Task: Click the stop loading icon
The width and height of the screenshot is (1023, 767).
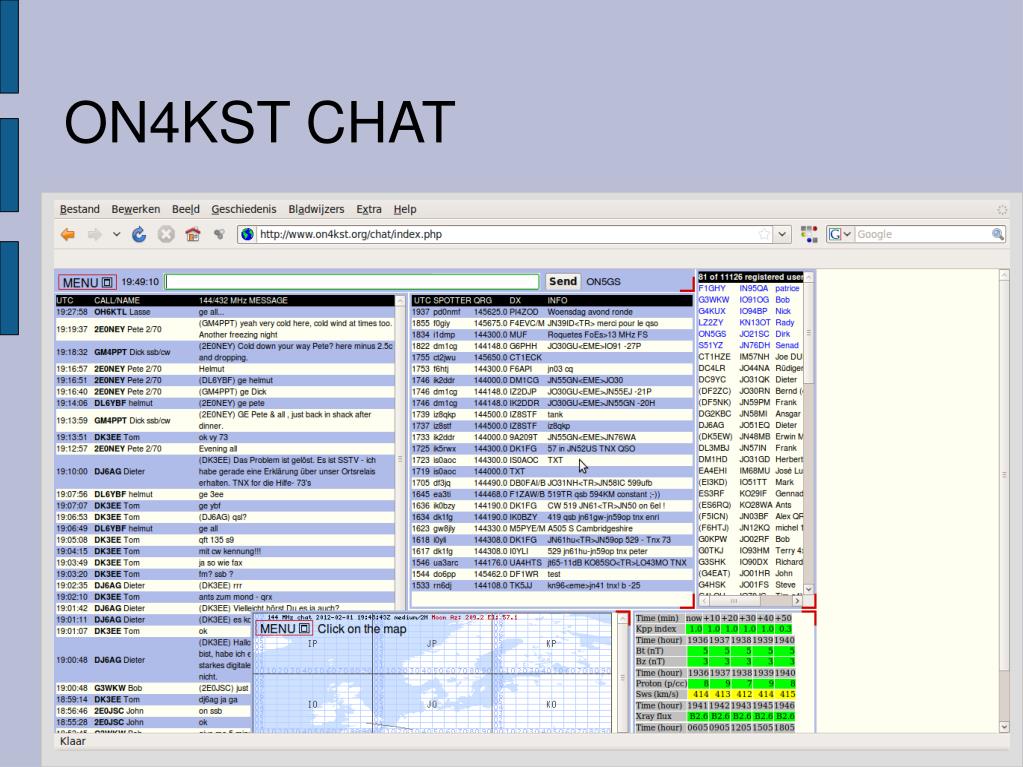Action: pyautogui.click(x=166, y=234)
